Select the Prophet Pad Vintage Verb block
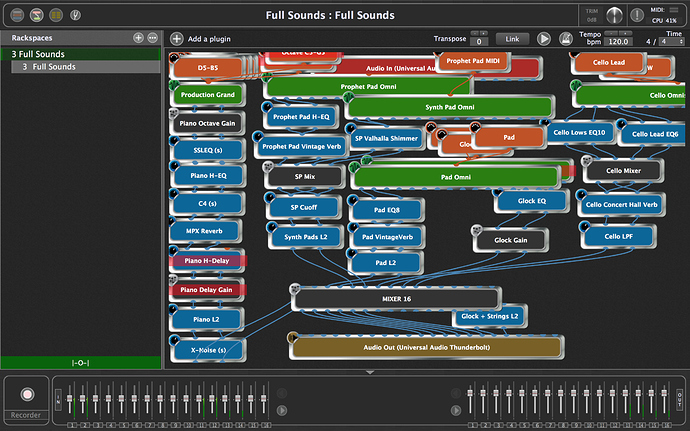Image resolution: width=690 pixels, height=431 pixels. coord(301,146)
